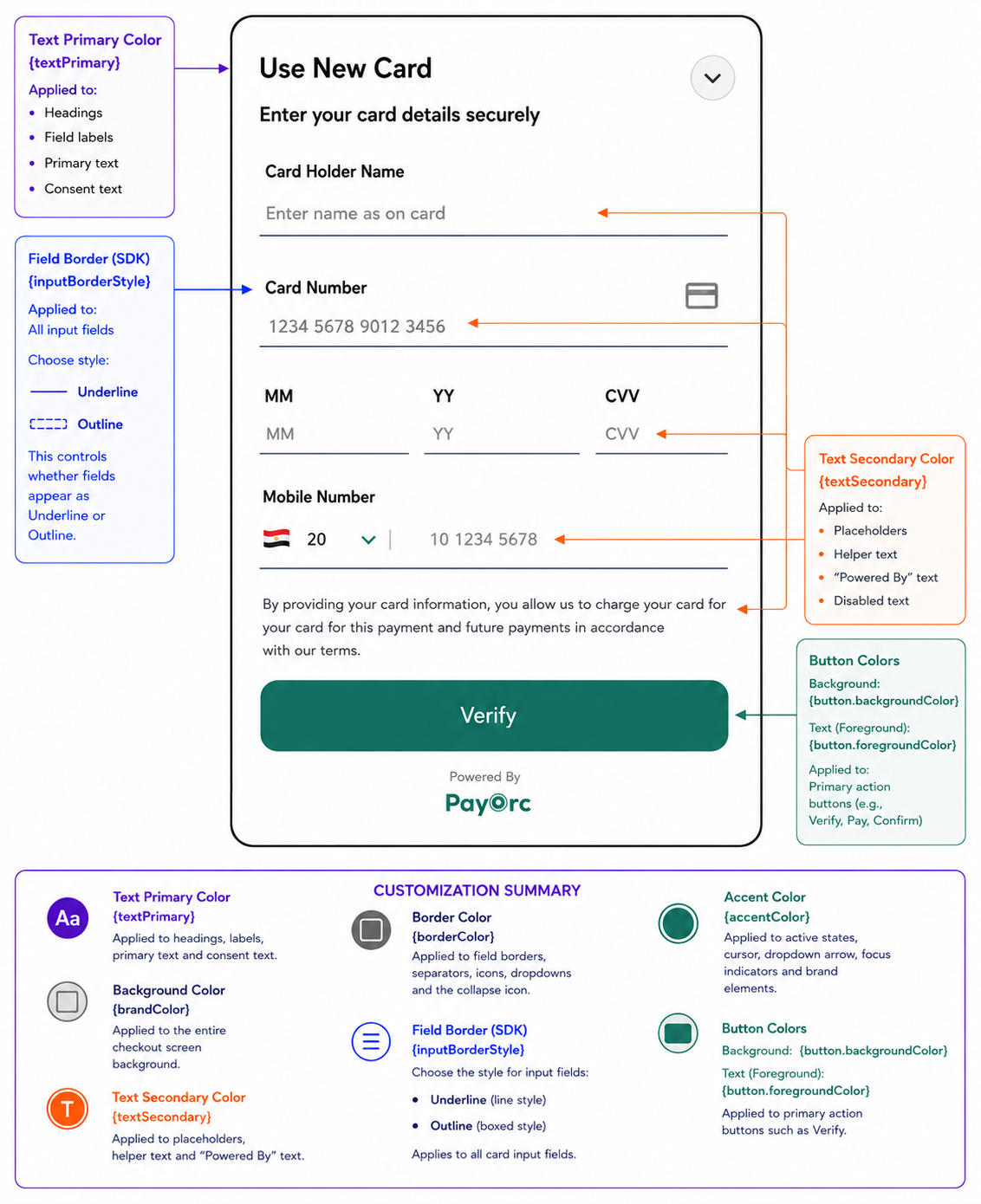Click the card number input field
The image size is (981, 1204).
coord(493,327)
